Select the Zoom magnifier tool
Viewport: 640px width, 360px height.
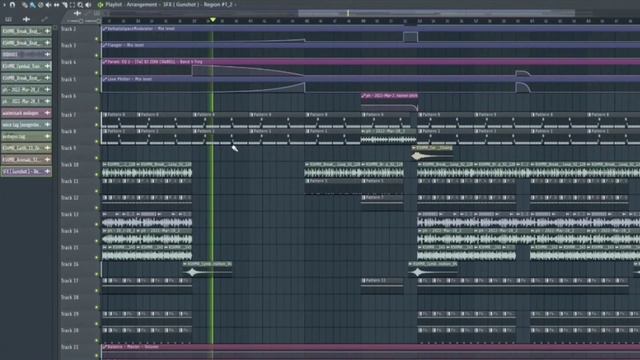(x=80, y=5)
